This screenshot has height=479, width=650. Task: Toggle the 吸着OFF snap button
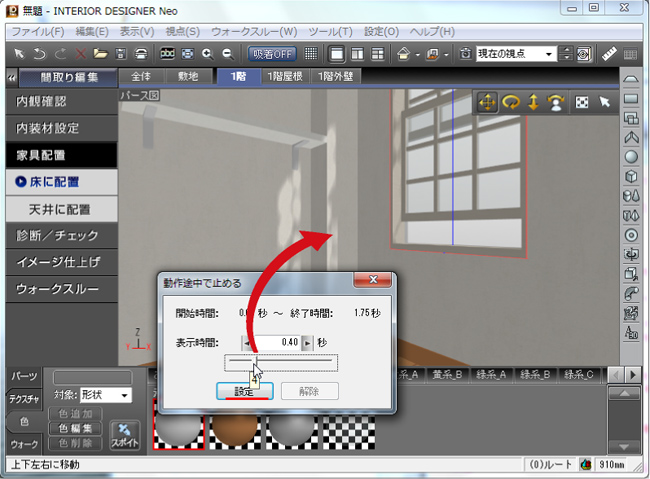pos(273,53)
